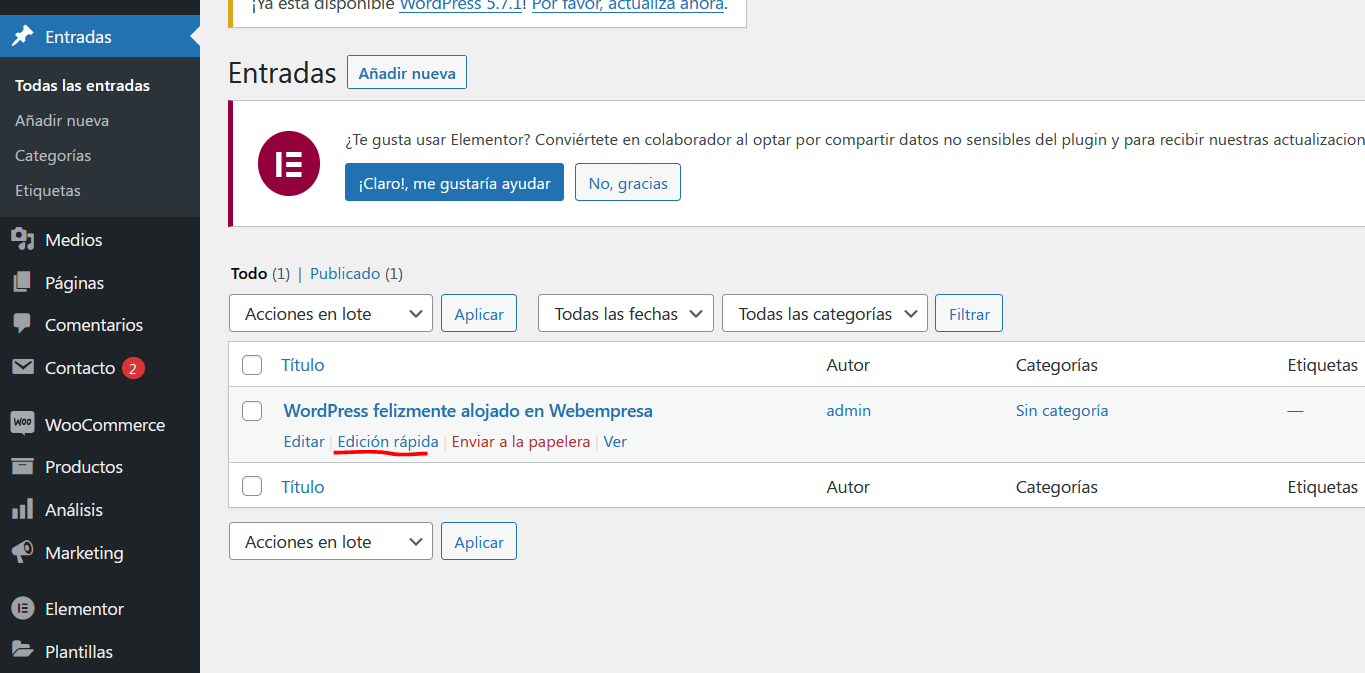Image resolution: width=1365 pixels, height=673 pixels.
Task: Click the Contacto notification badge showing 2
Action: (134, 368)
